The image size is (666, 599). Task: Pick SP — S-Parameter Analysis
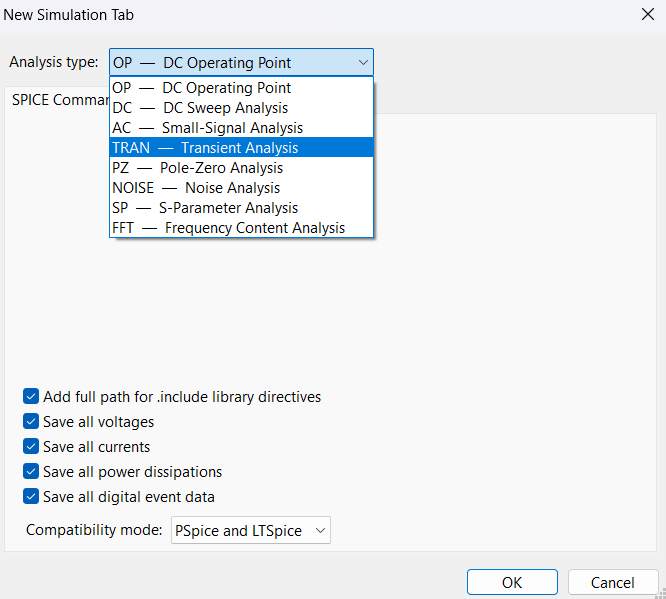click(241, 208)
